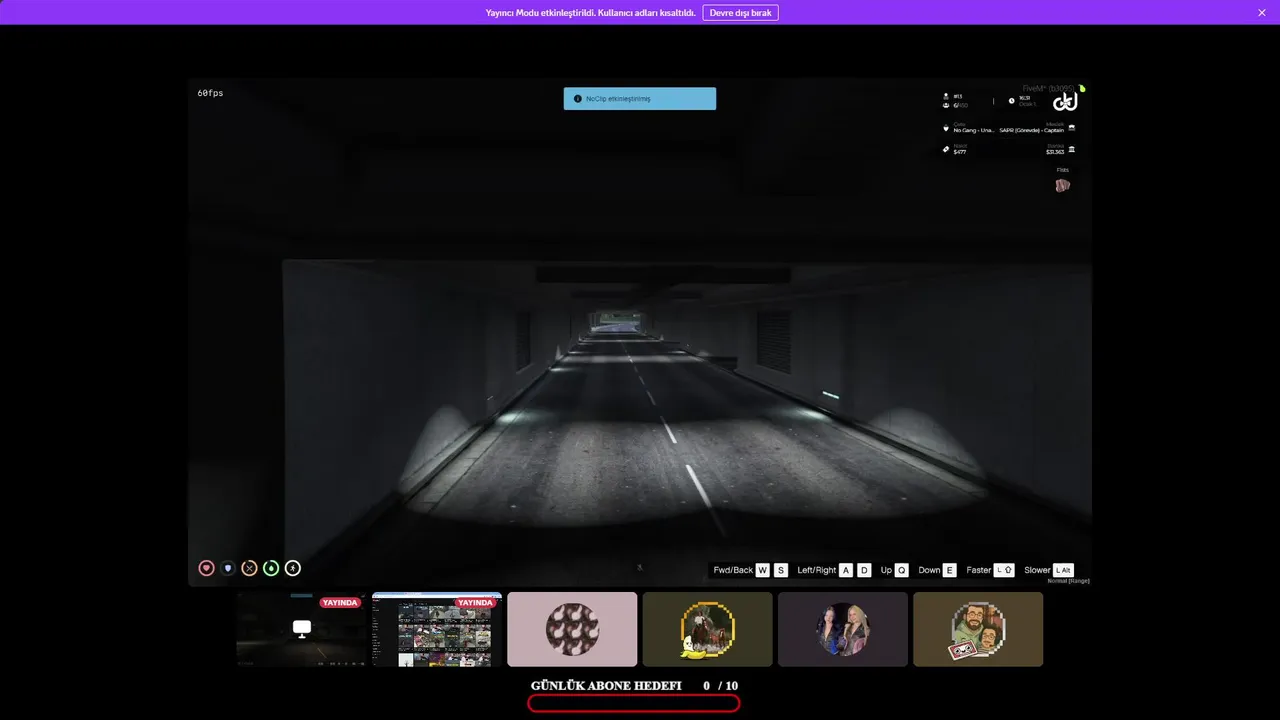Click the W key hint
The image size is (1280, 720).
click(x=763, y=570)
